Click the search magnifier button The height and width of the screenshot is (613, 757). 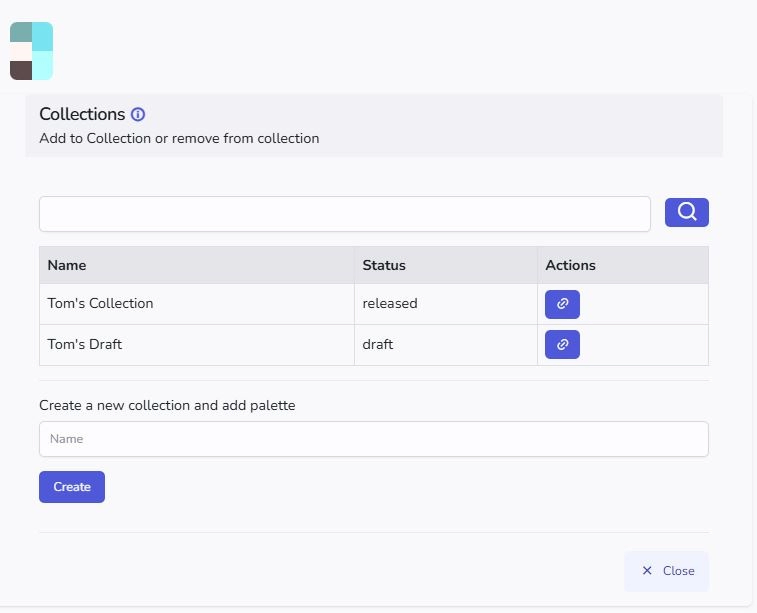(x=687, y=212)
